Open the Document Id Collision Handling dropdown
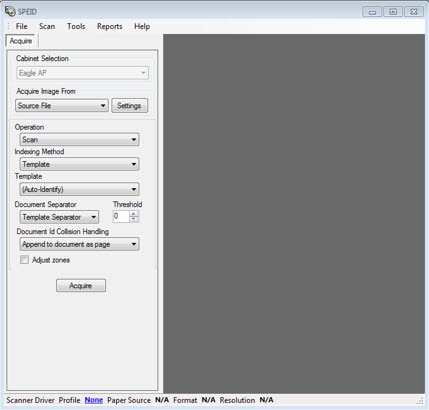Image resolution: width=429 pixels, height=410 pixels. coord(79,244)
